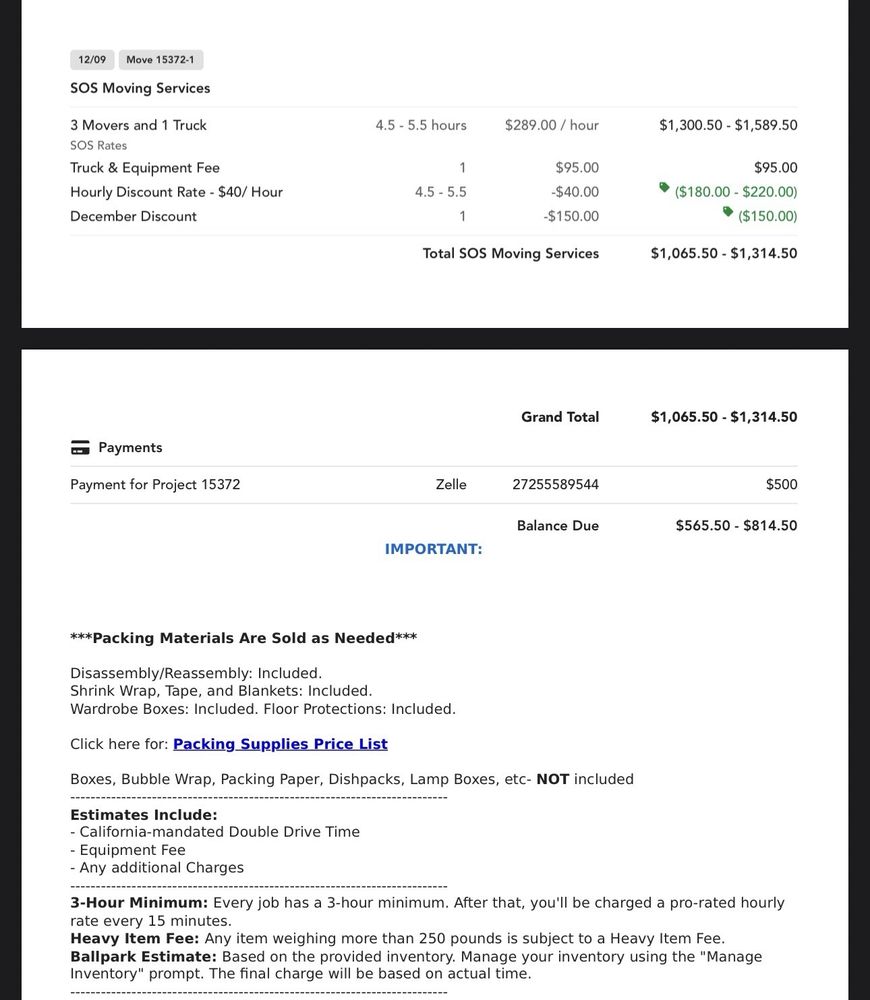Screen dimensions: 870x1000
Task: Click the credit card icon next to Payments
Action: pyautogui.click(x=80, y=448)
